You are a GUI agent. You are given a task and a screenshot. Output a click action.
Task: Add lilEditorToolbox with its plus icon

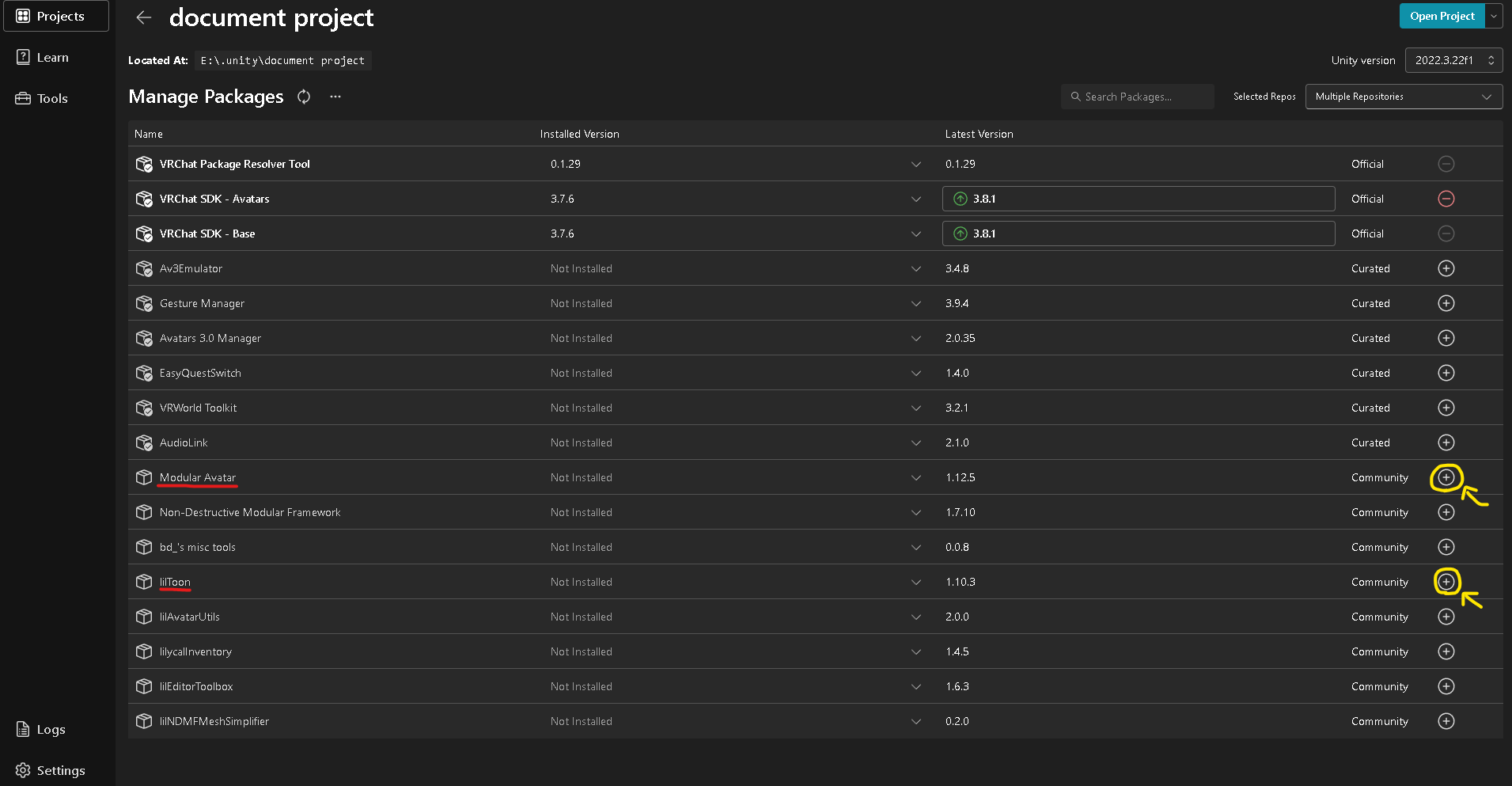point(1446,686)
